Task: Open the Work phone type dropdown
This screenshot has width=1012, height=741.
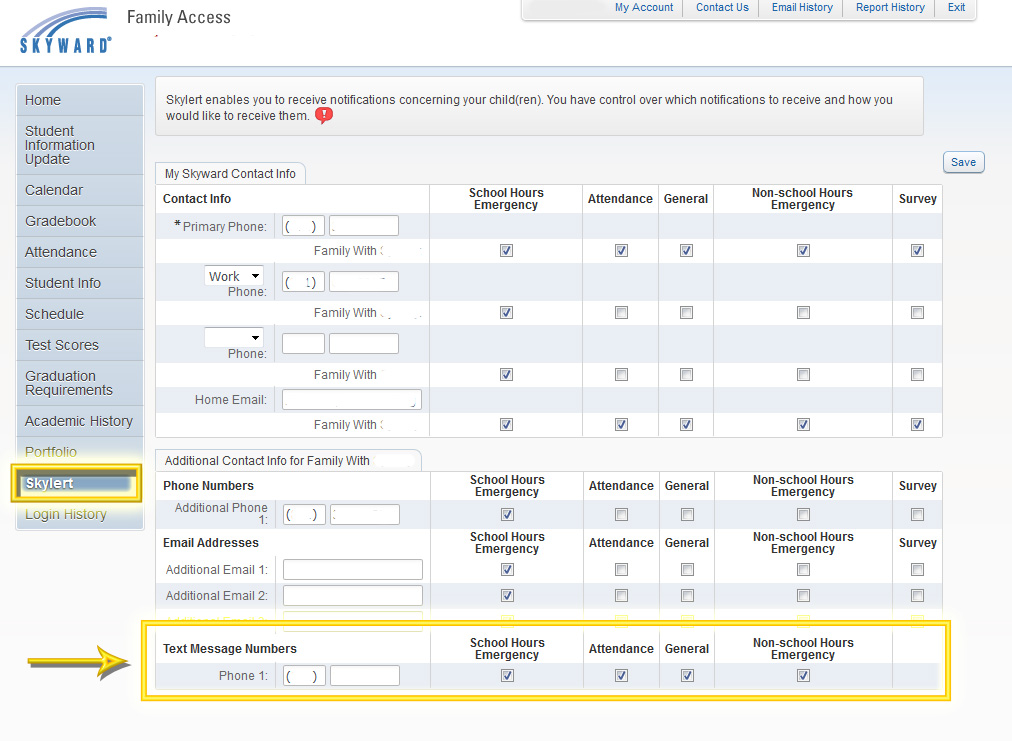Action: pyautogui.click(x=234, y=276)
